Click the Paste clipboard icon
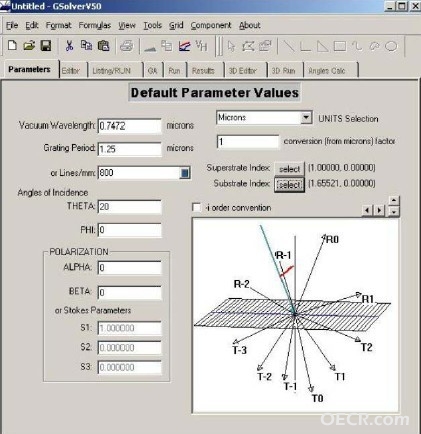 coord(104,45)
